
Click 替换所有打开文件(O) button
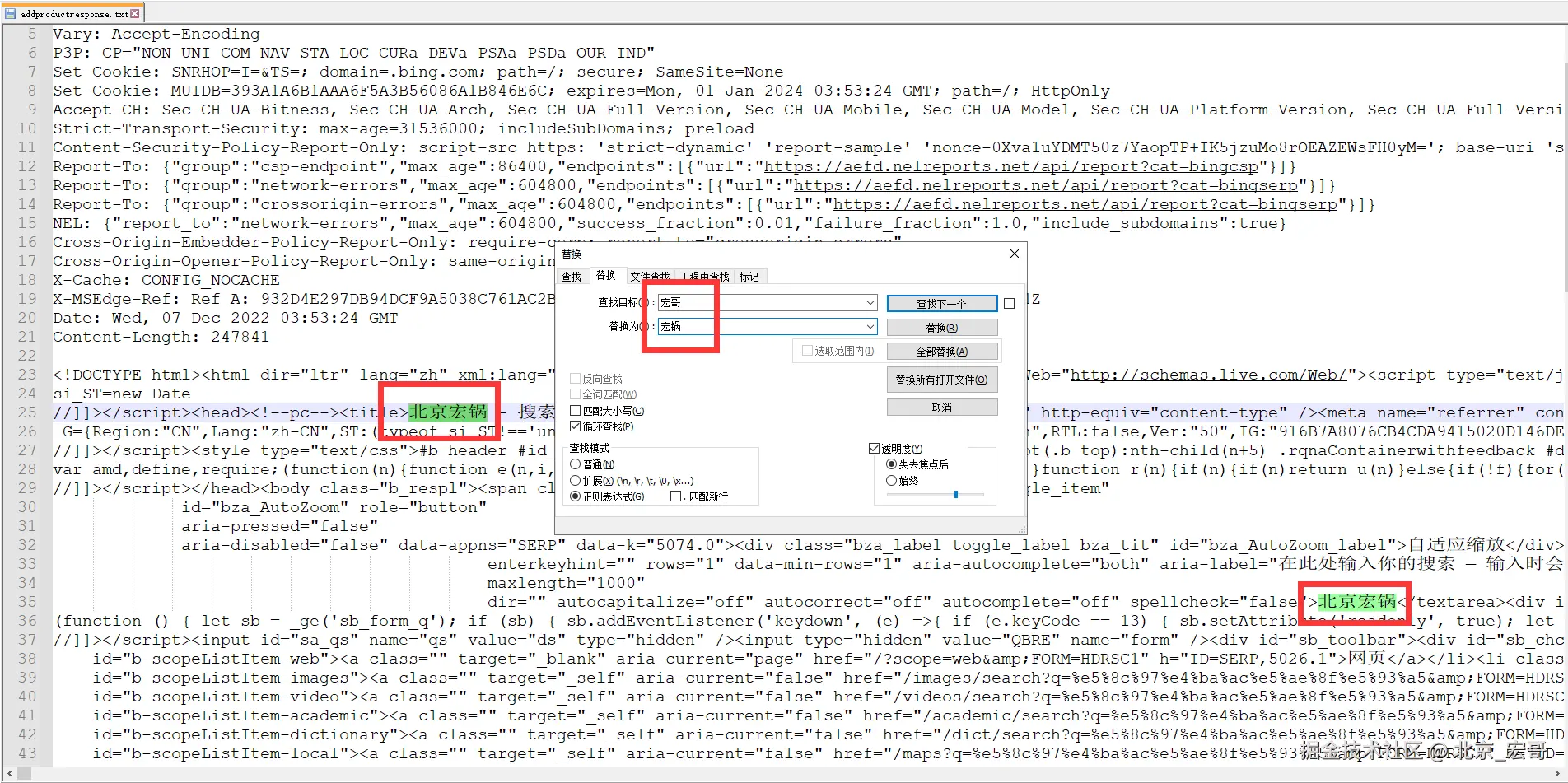point(942,380)
